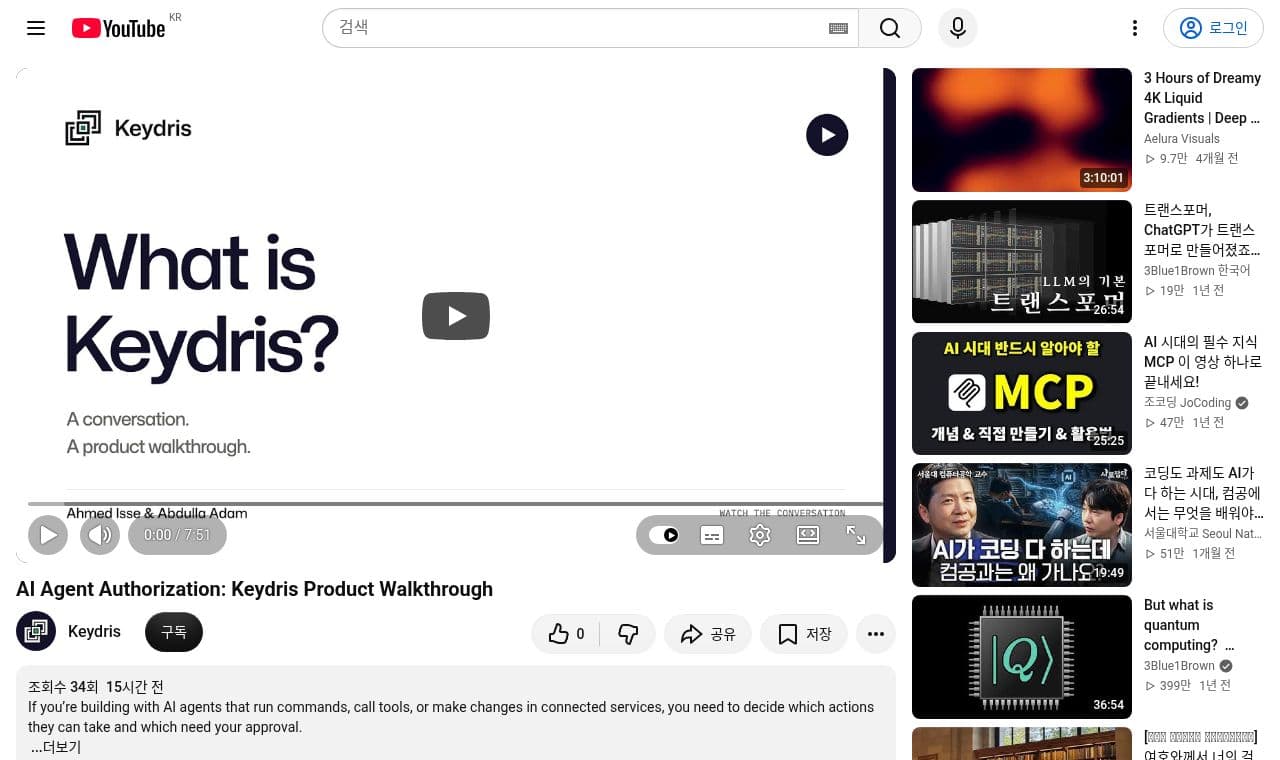The width and height of the screenshot is (1280, 760).
Task: Toggle the autoplay switch
Action: pyautogui.click(x=664, y=535)
